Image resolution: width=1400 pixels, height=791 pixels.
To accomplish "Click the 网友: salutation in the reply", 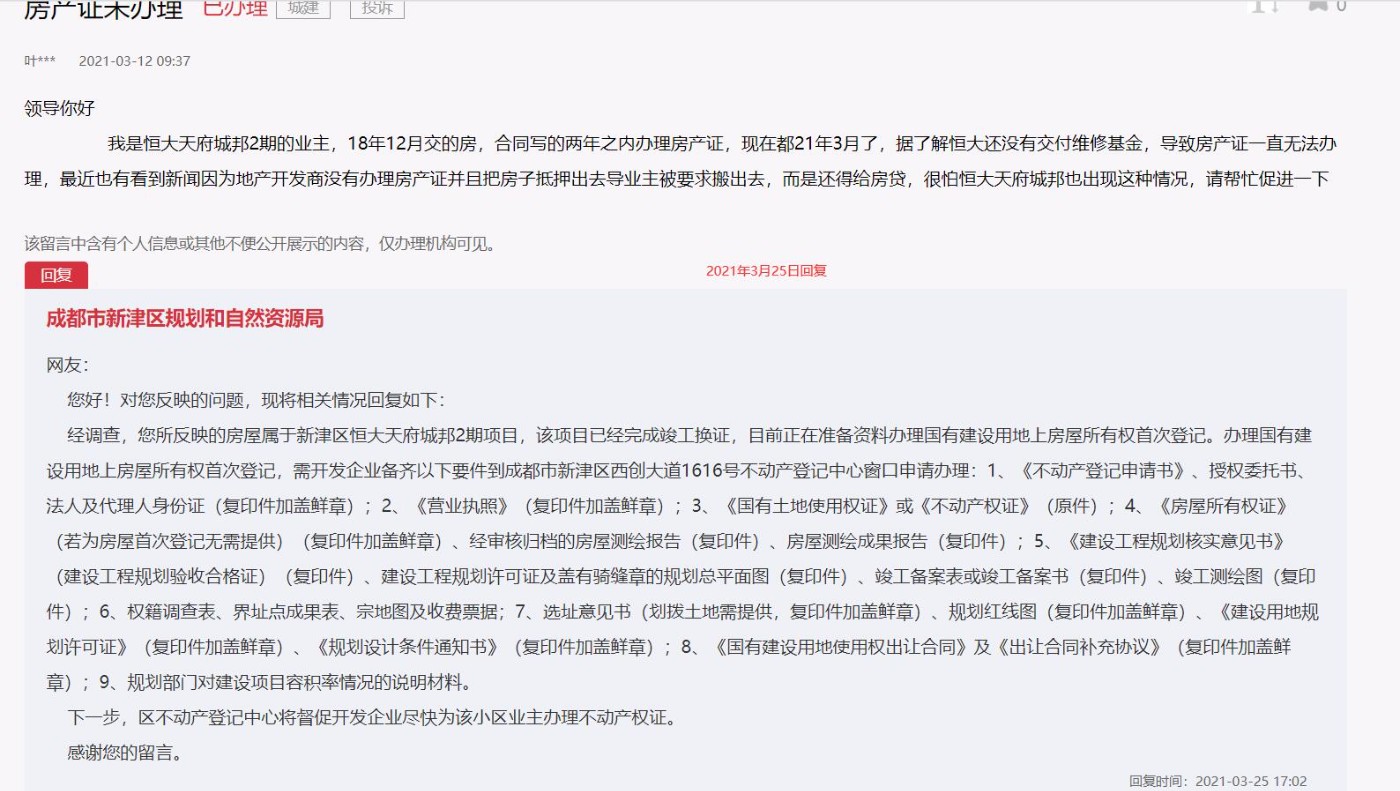I will [x=67, y=366].
